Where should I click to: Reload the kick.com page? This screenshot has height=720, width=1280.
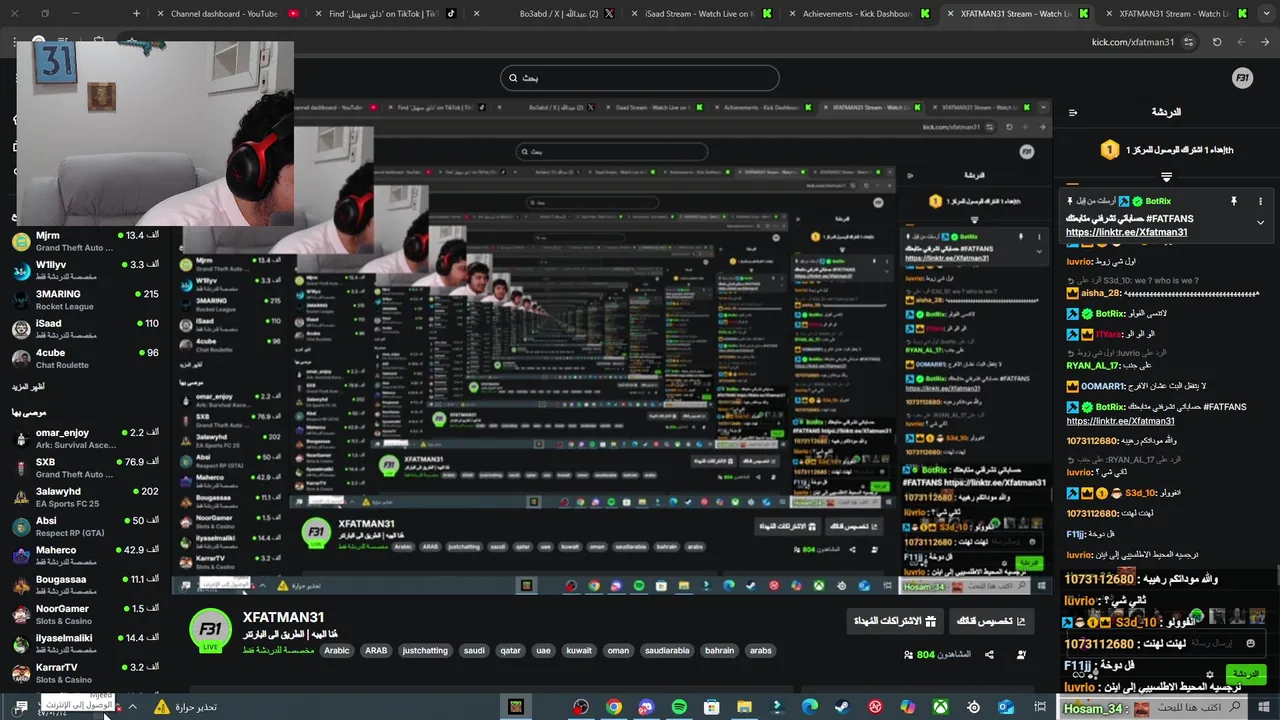(1217, 42)
